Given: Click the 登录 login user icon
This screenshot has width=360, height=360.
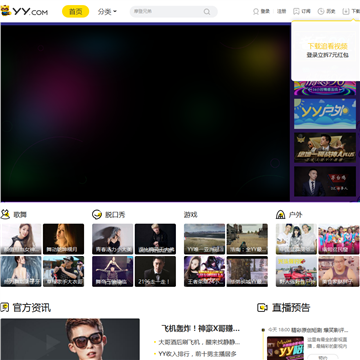Looking at the screenshot, I should pyautogui.click(x=256, y=11).
